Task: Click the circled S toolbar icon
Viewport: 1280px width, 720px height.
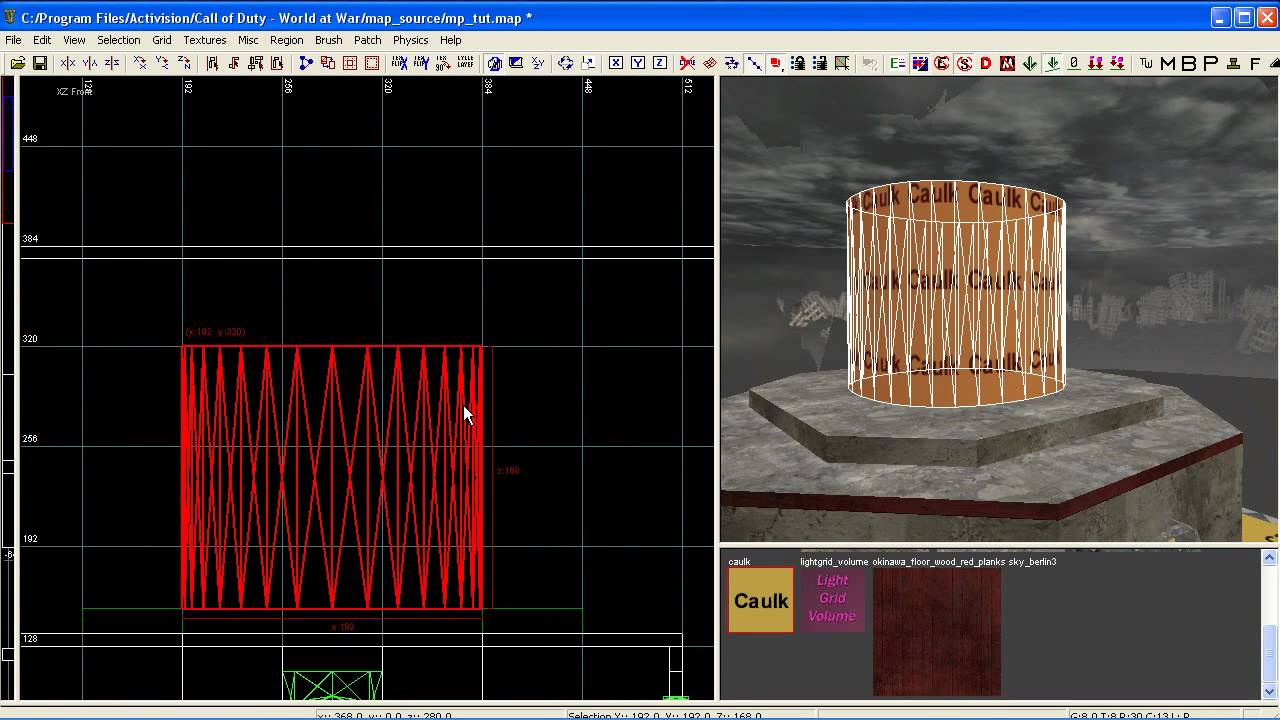Action: (964, 63)
